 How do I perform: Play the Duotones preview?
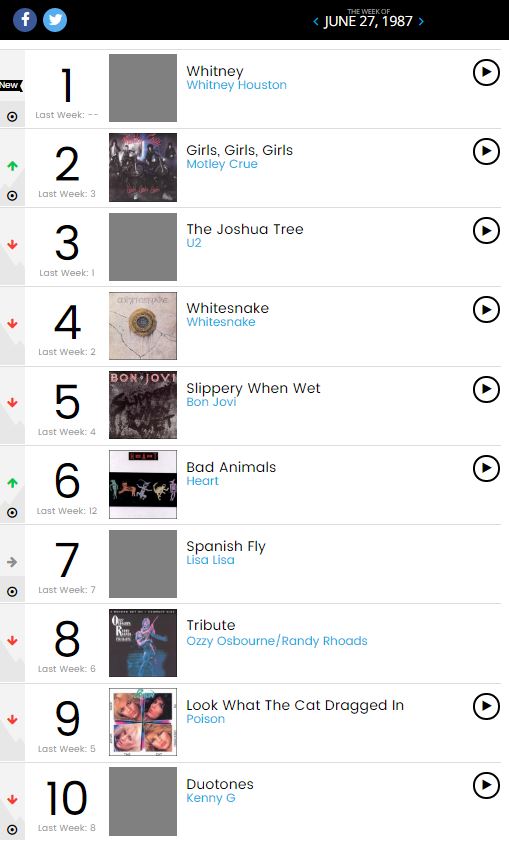point(486,785)
